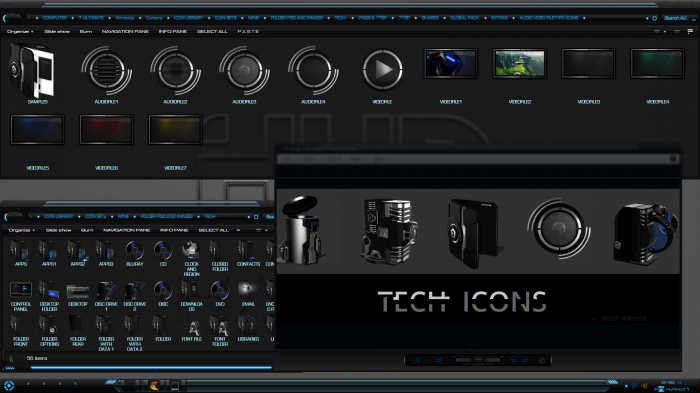Select the VIDEOFILE2 landscape thumbnail
The height and width of the screenshot is (393, 700).
coord(520,63)
